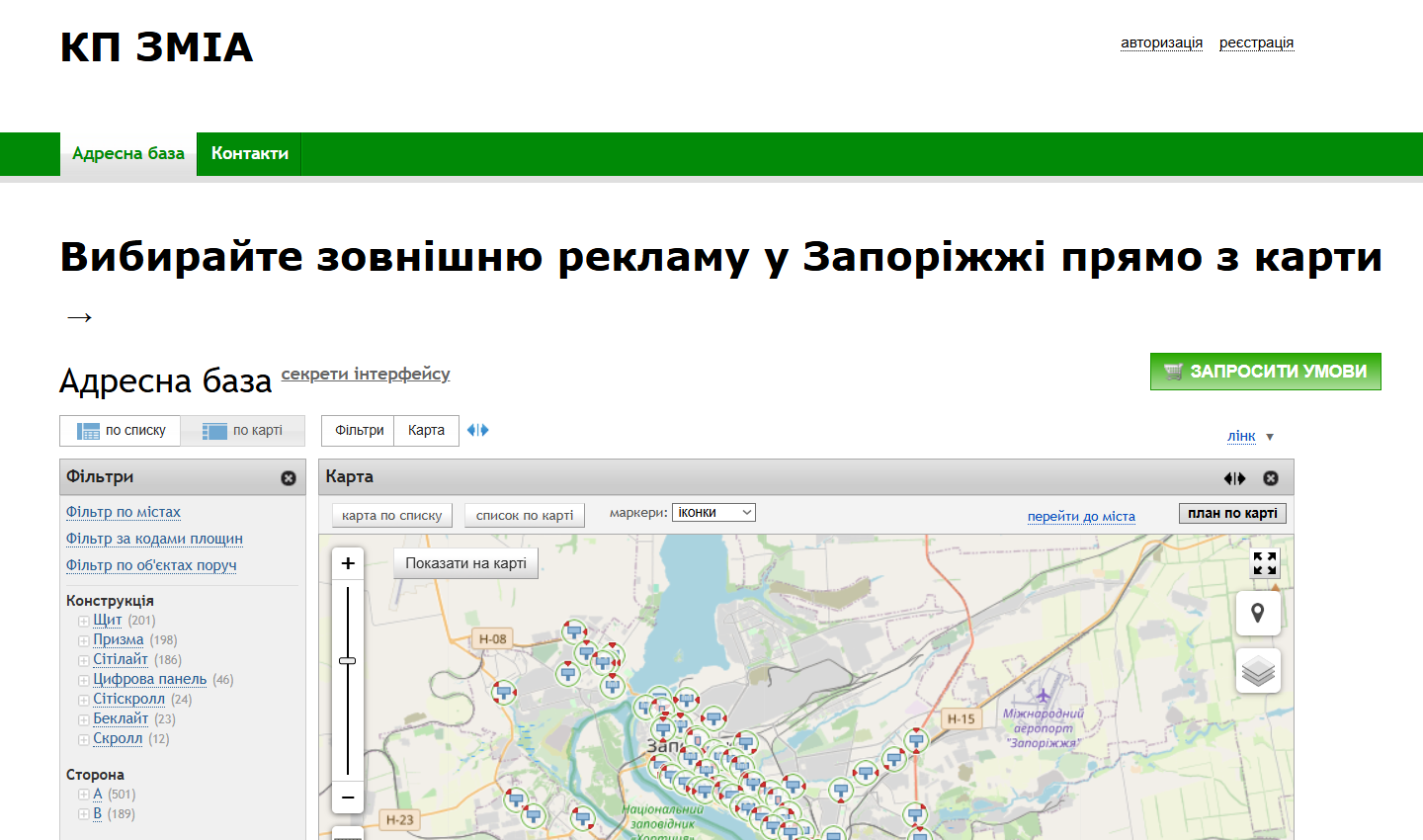Open the Адресна база tab

pos(128,154)
